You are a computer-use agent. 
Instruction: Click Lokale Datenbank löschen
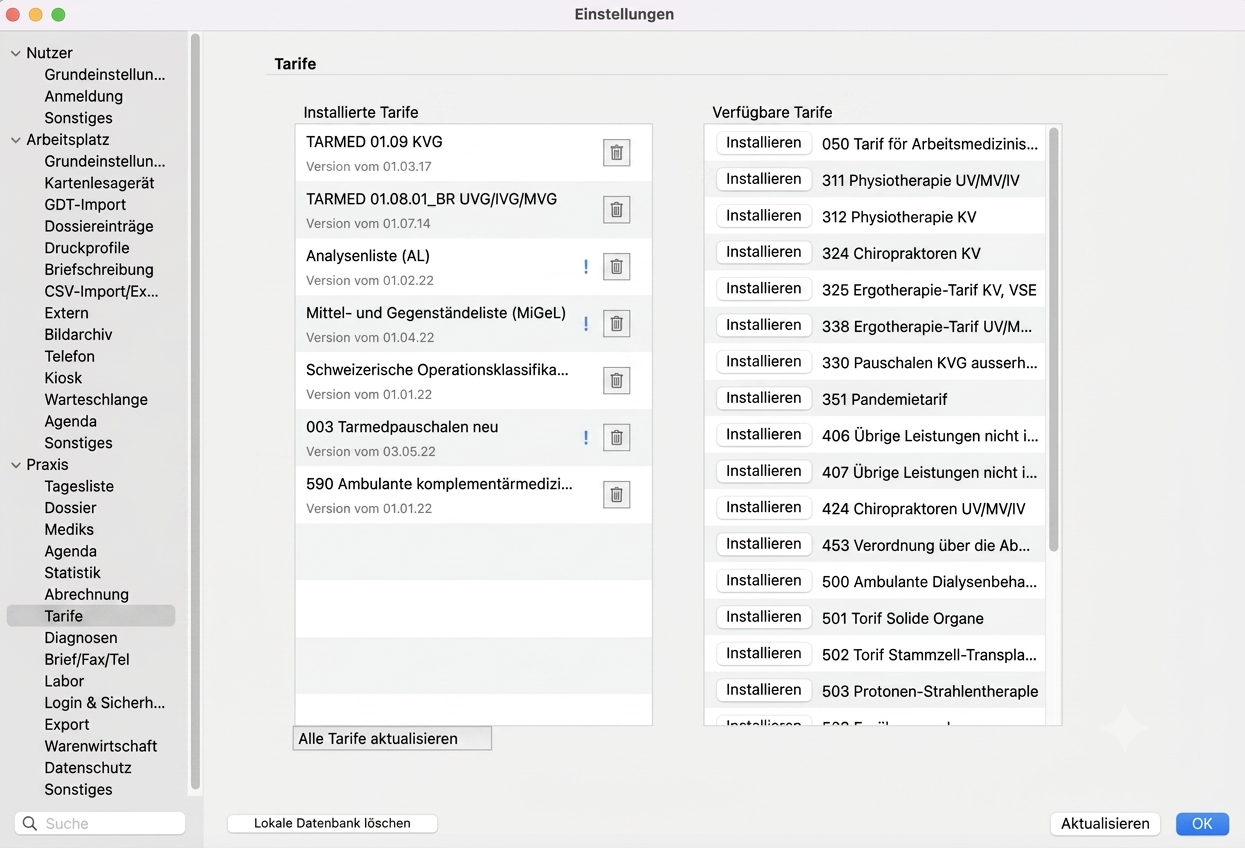[332, 823]
